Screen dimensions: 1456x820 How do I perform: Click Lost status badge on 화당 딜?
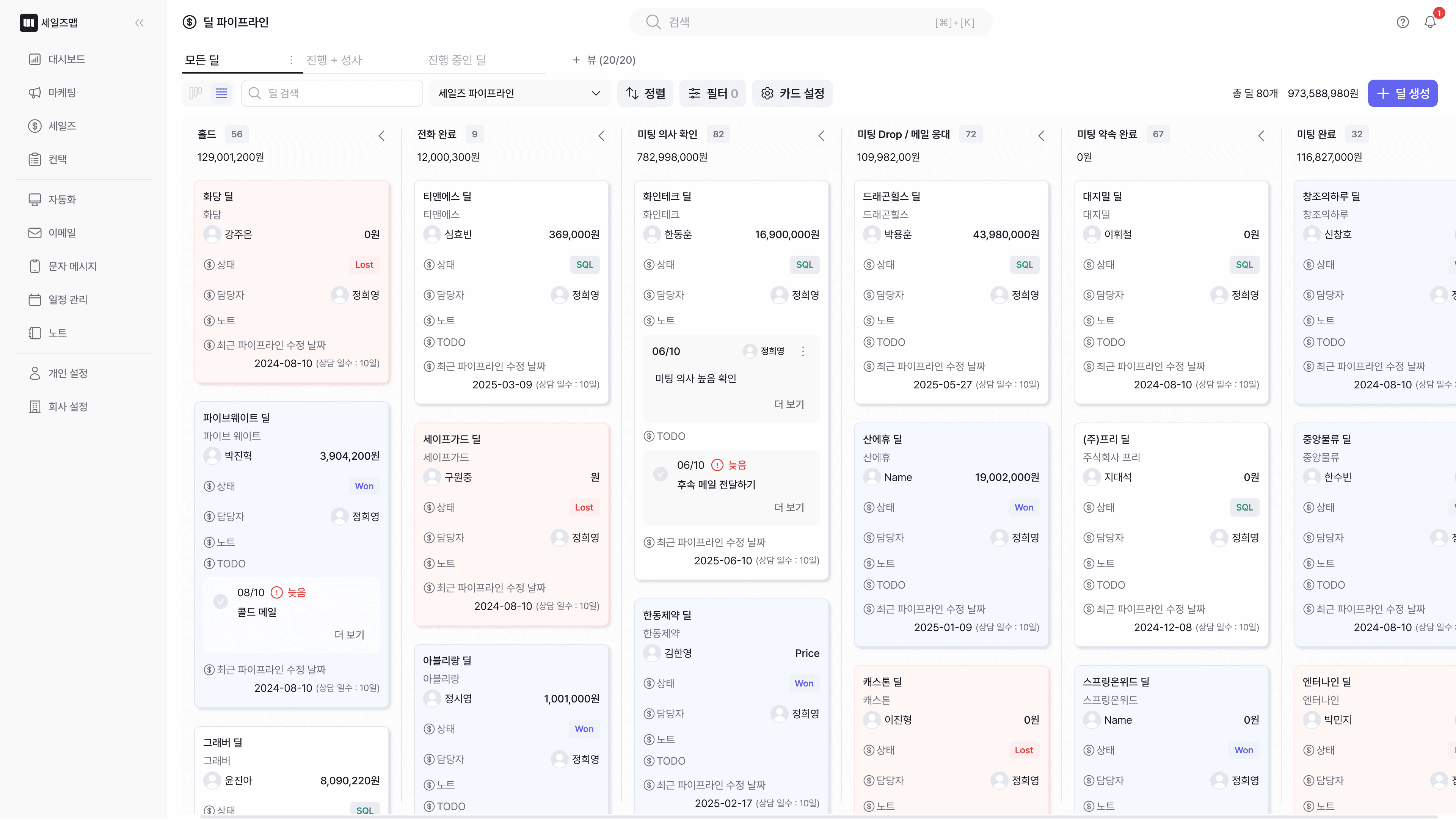click(364, 265)
